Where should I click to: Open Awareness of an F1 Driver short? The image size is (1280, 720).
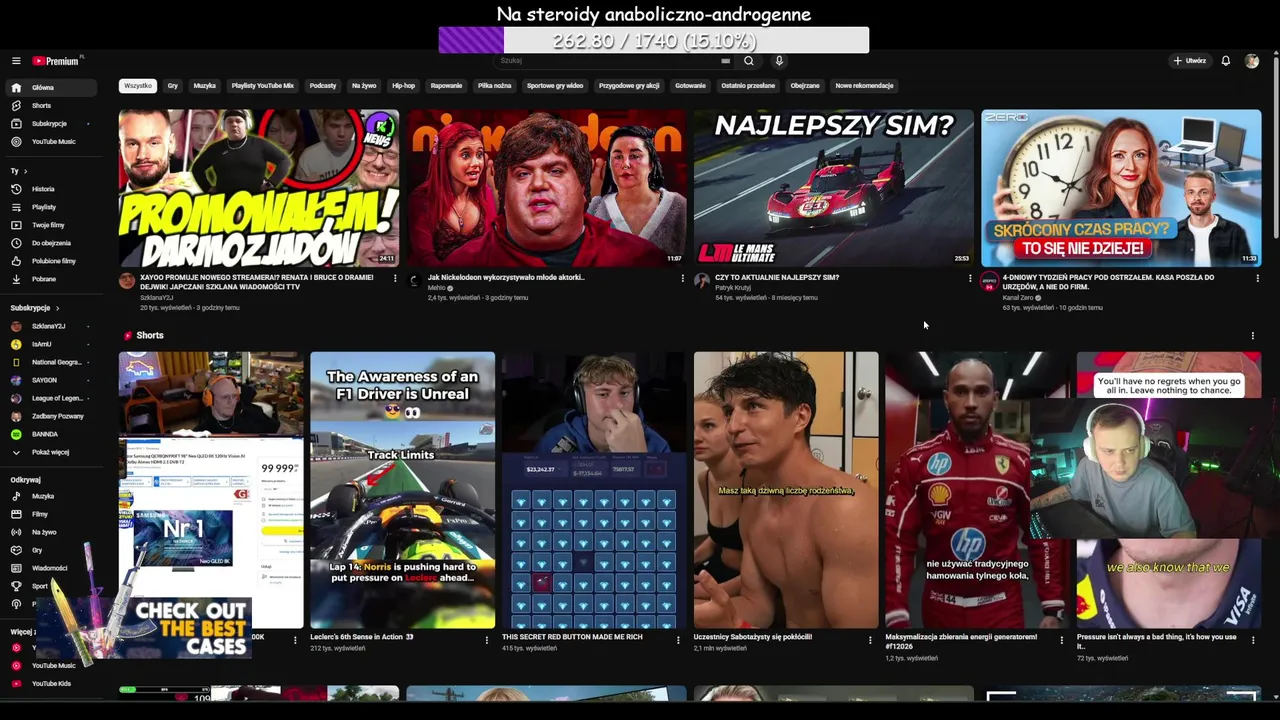(402, 490)
